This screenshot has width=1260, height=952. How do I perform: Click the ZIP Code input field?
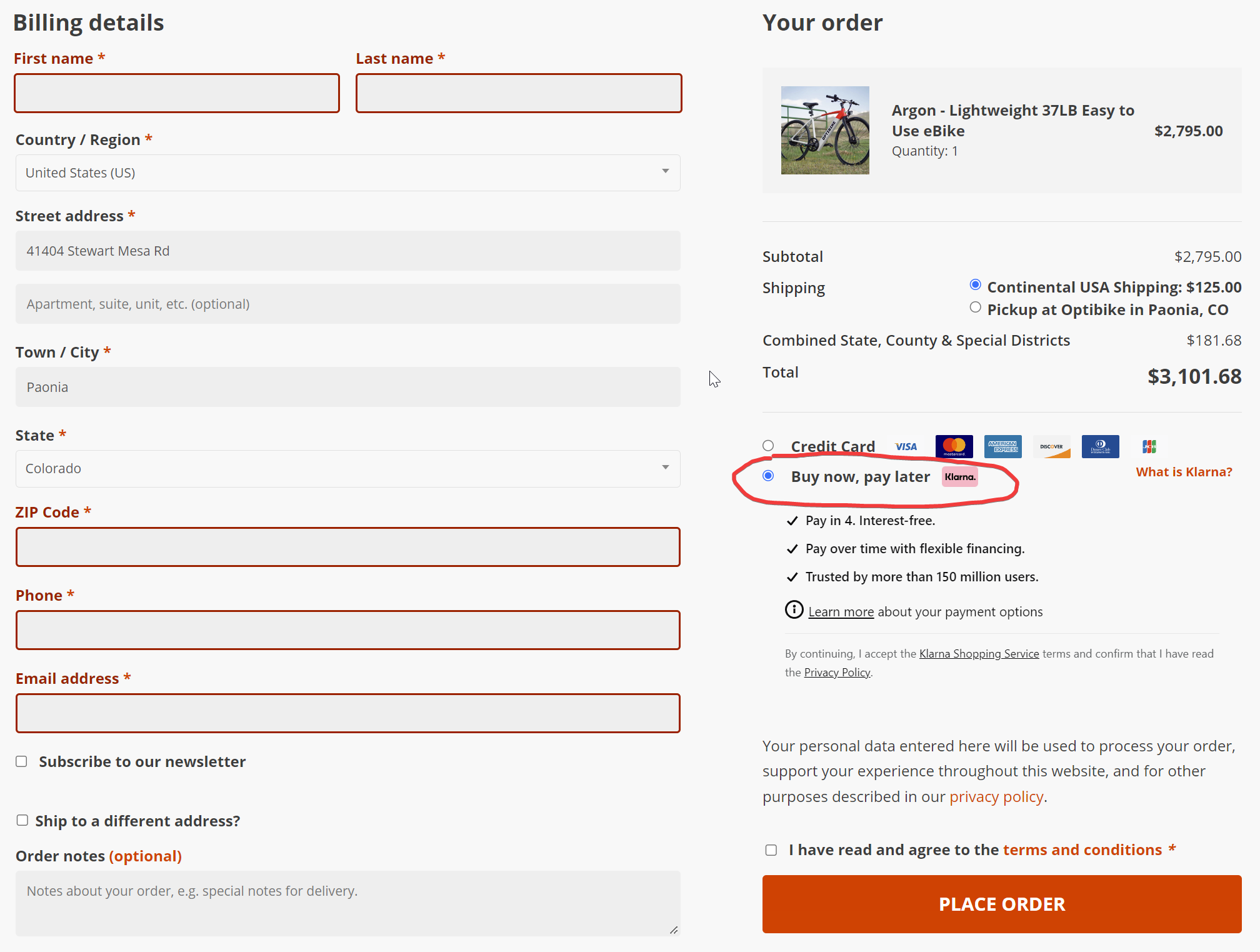(347, 547)
